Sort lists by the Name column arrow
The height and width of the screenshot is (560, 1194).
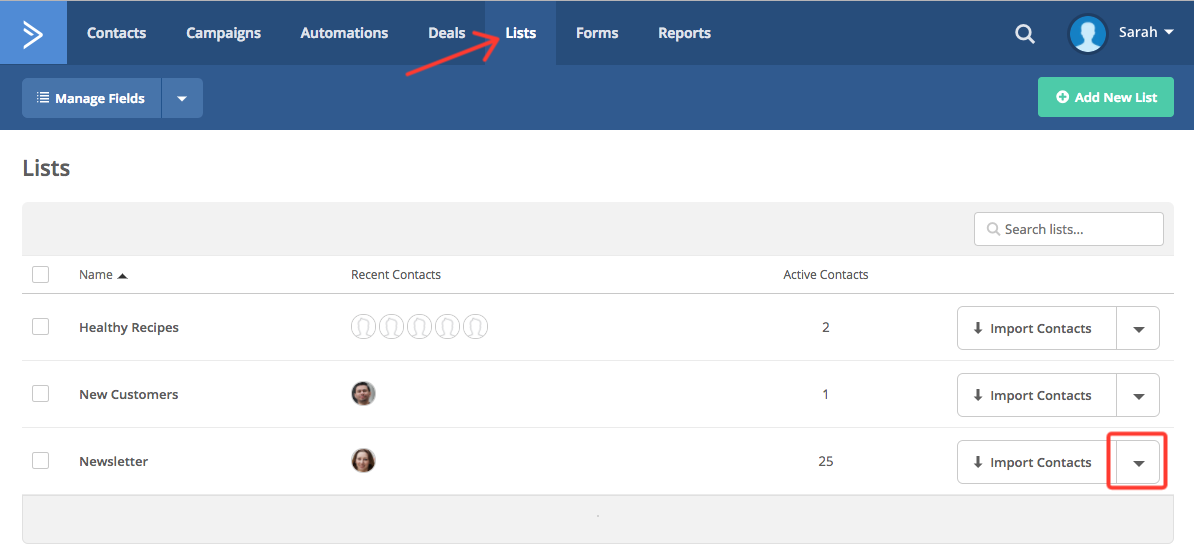pos(122,275)
